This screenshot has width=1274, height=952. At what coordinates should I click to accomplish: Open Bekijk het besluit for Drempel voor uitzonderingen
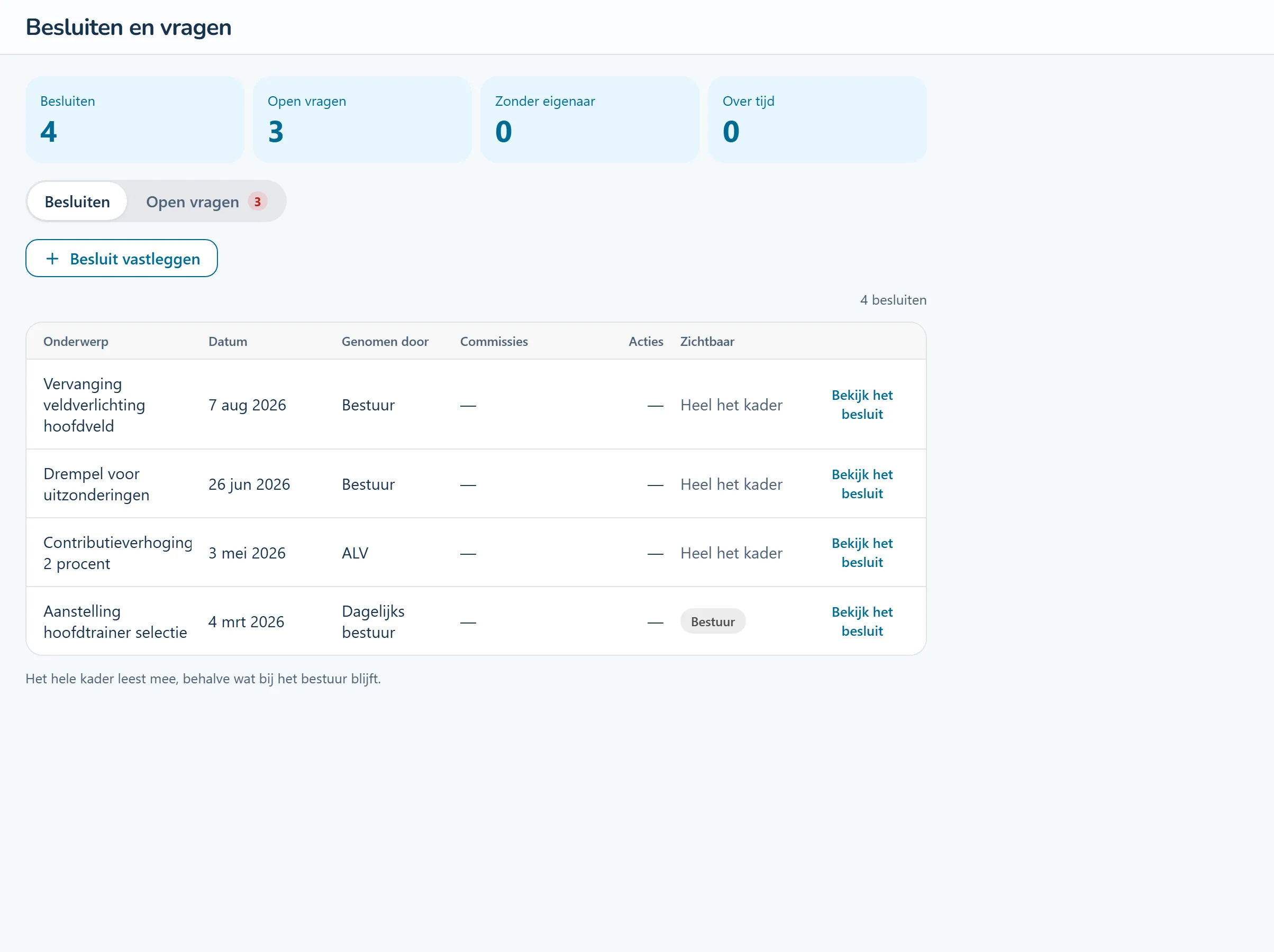pyautogui.click(x=862, y=484)
